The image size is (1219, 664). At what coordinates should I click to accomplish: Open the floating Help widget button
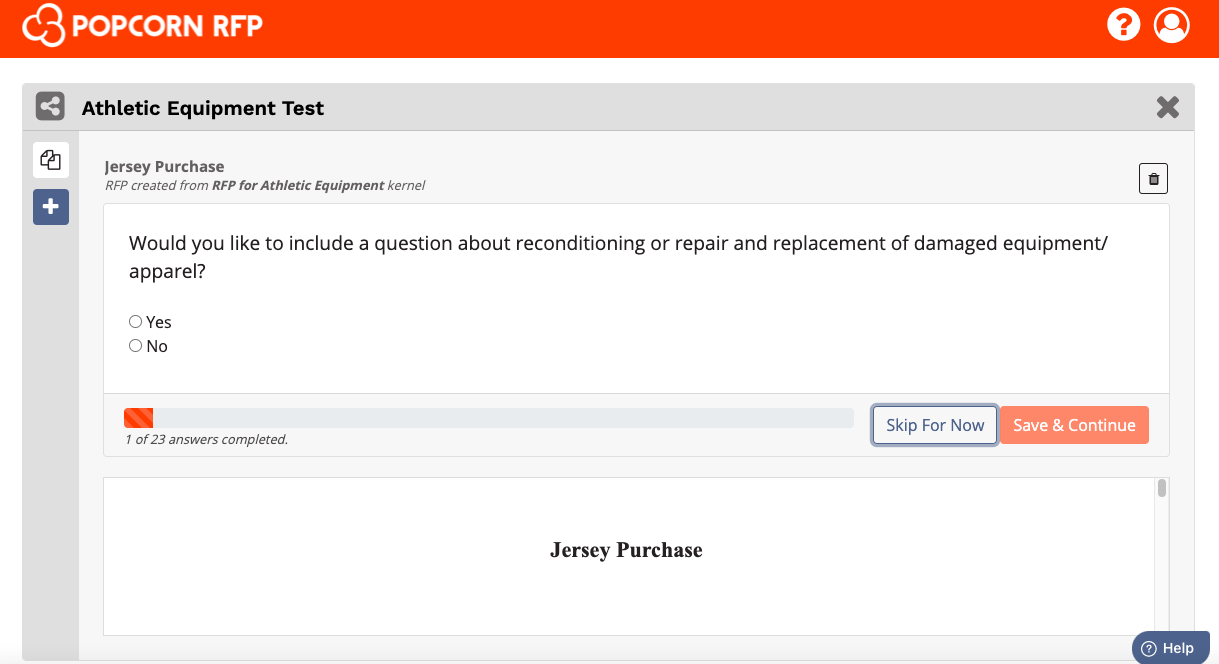pos(1170,648)
